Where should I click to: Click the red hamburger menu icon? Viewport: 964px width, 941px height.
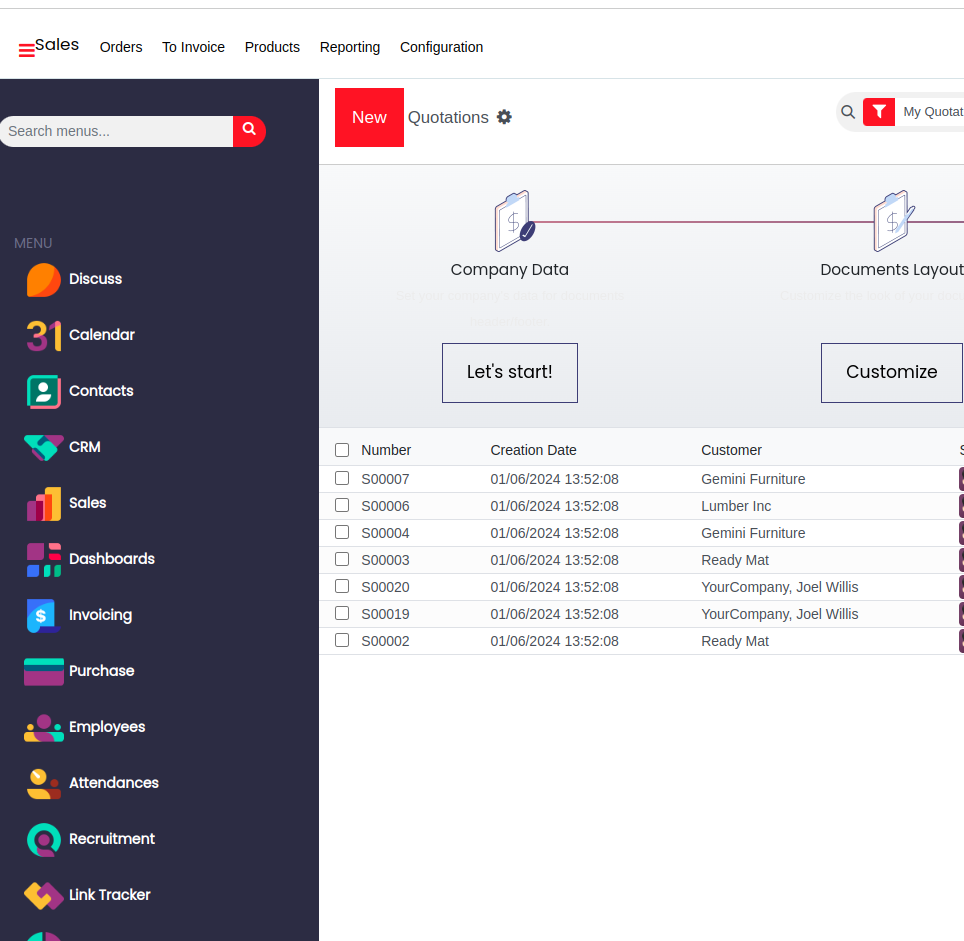(26, 50)
